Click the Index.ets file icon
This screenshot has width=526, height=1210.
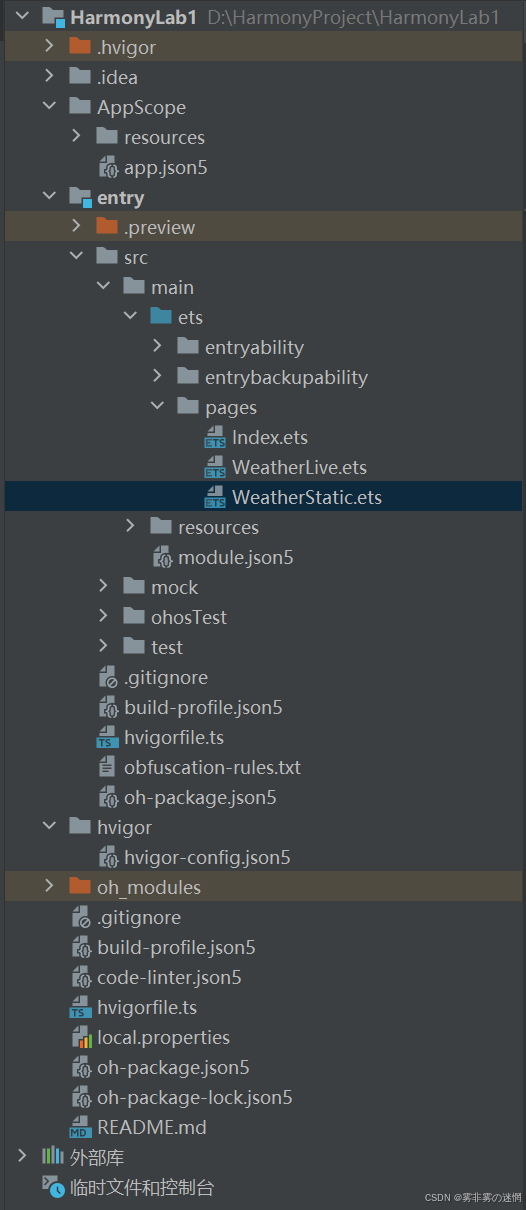[215, 437]
